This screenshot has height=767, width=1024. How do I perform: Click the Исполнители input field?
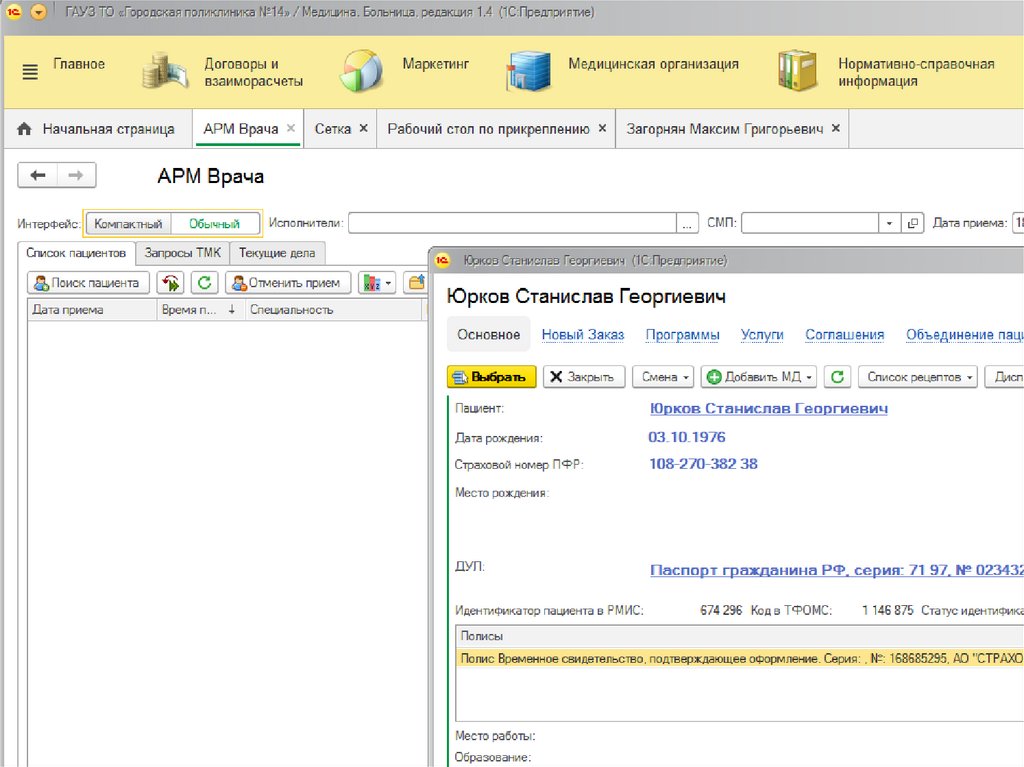512,224
